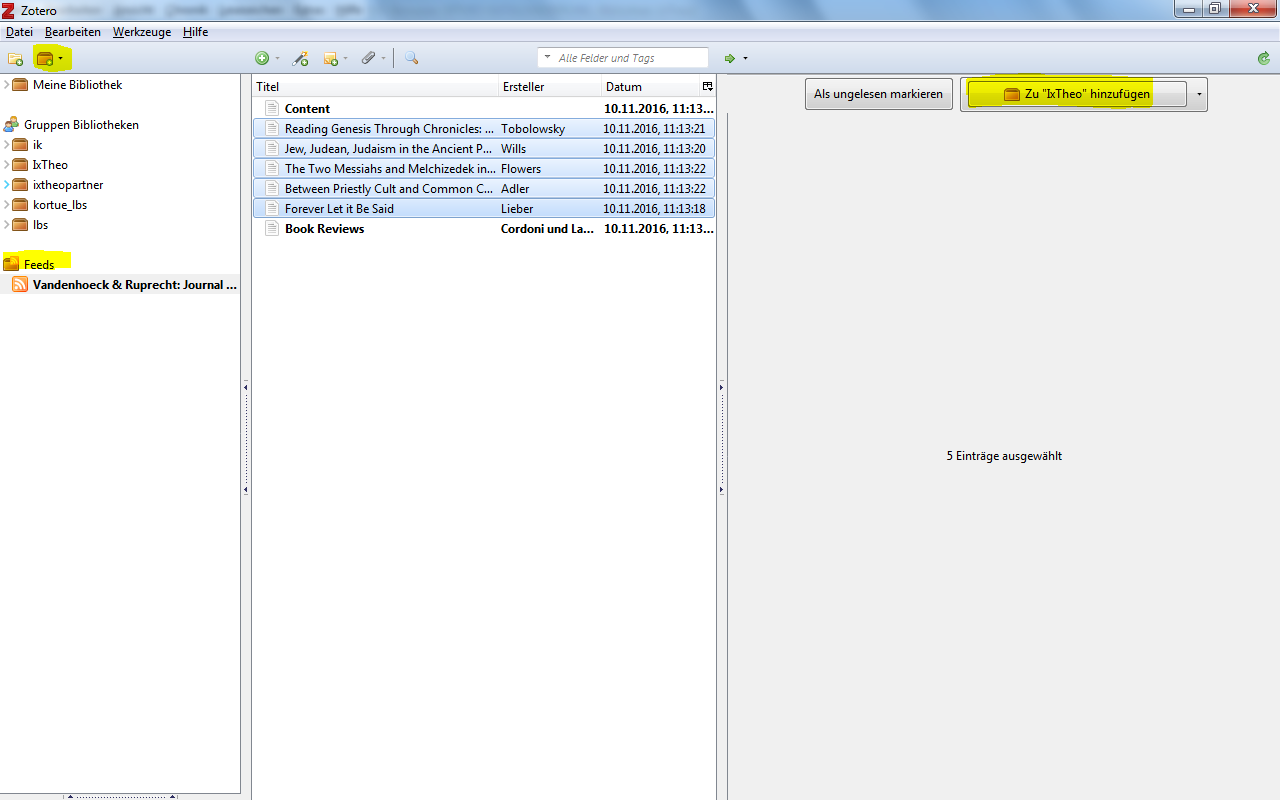Click Add Item by Identifier wand icon
1280x800 pixels.
tap(300, 59)
